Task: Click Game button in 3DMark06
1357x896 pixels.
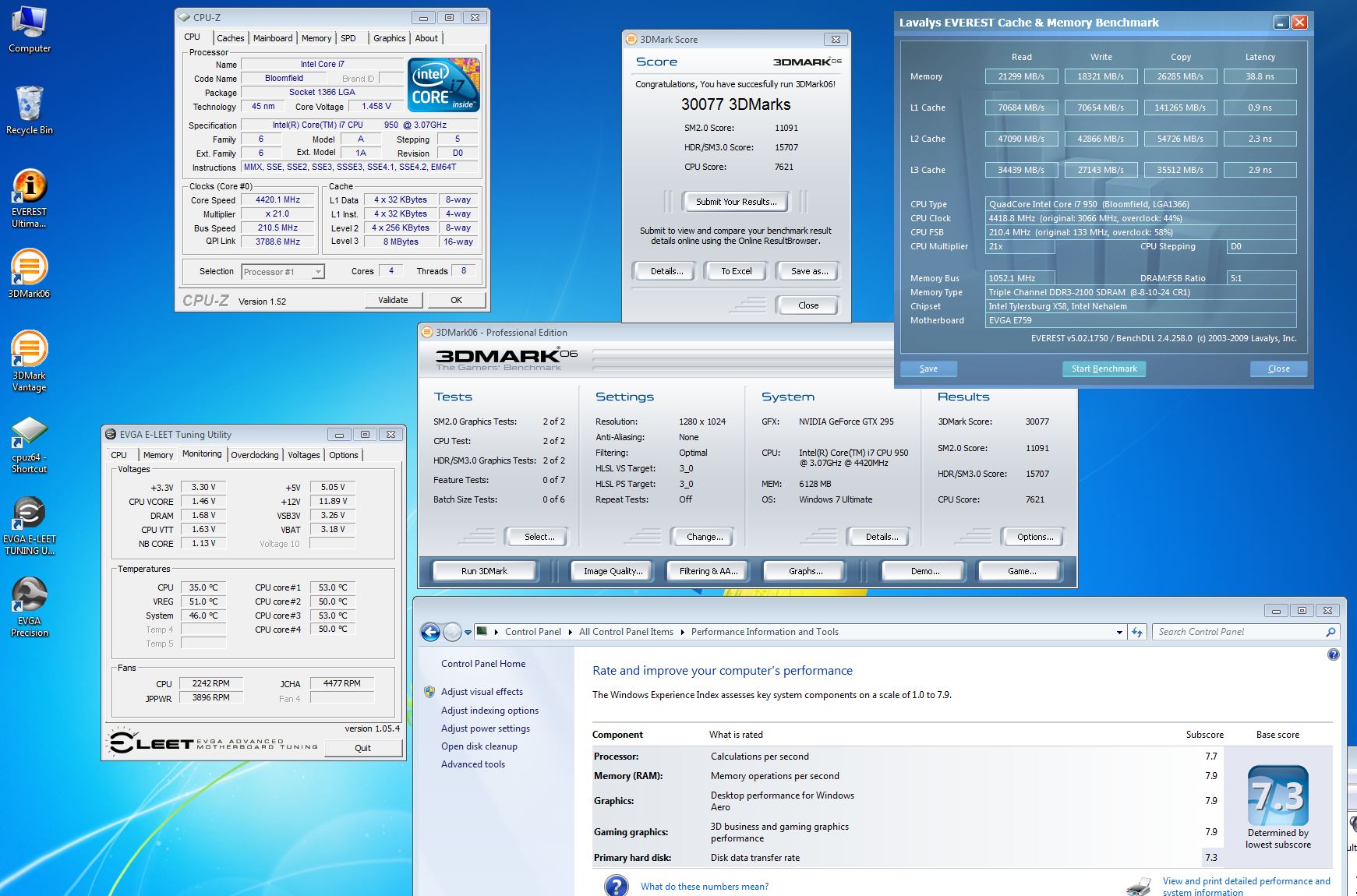Action: pos(1022,571)
